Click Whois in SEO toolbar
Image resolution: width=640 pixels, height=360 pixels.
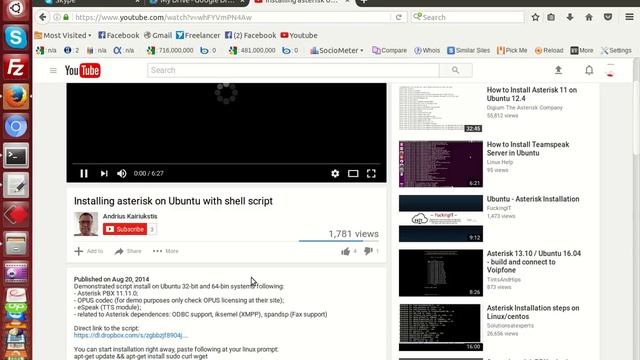click(427, 51)
